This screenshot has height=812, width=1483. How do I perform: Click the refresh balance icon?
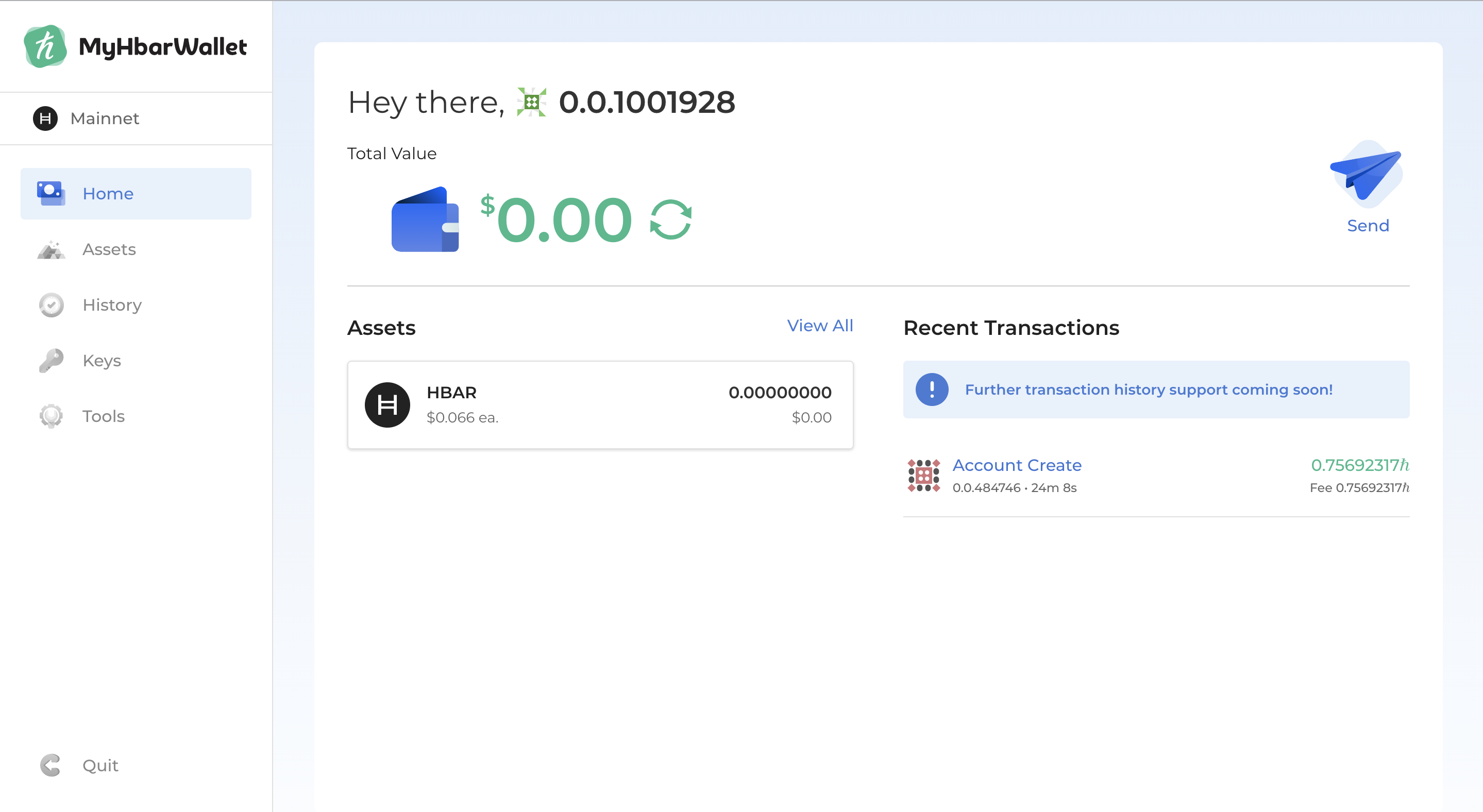(x=671, y=220)
